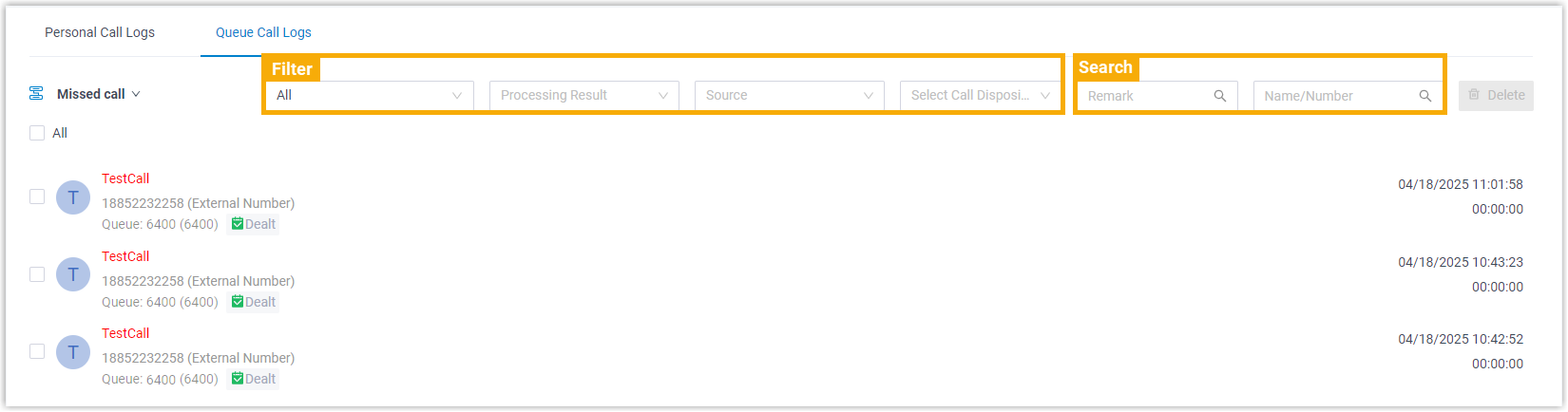
Task: Tick the checkbox for the 10:42:52 TestCall
Action: 37,351
